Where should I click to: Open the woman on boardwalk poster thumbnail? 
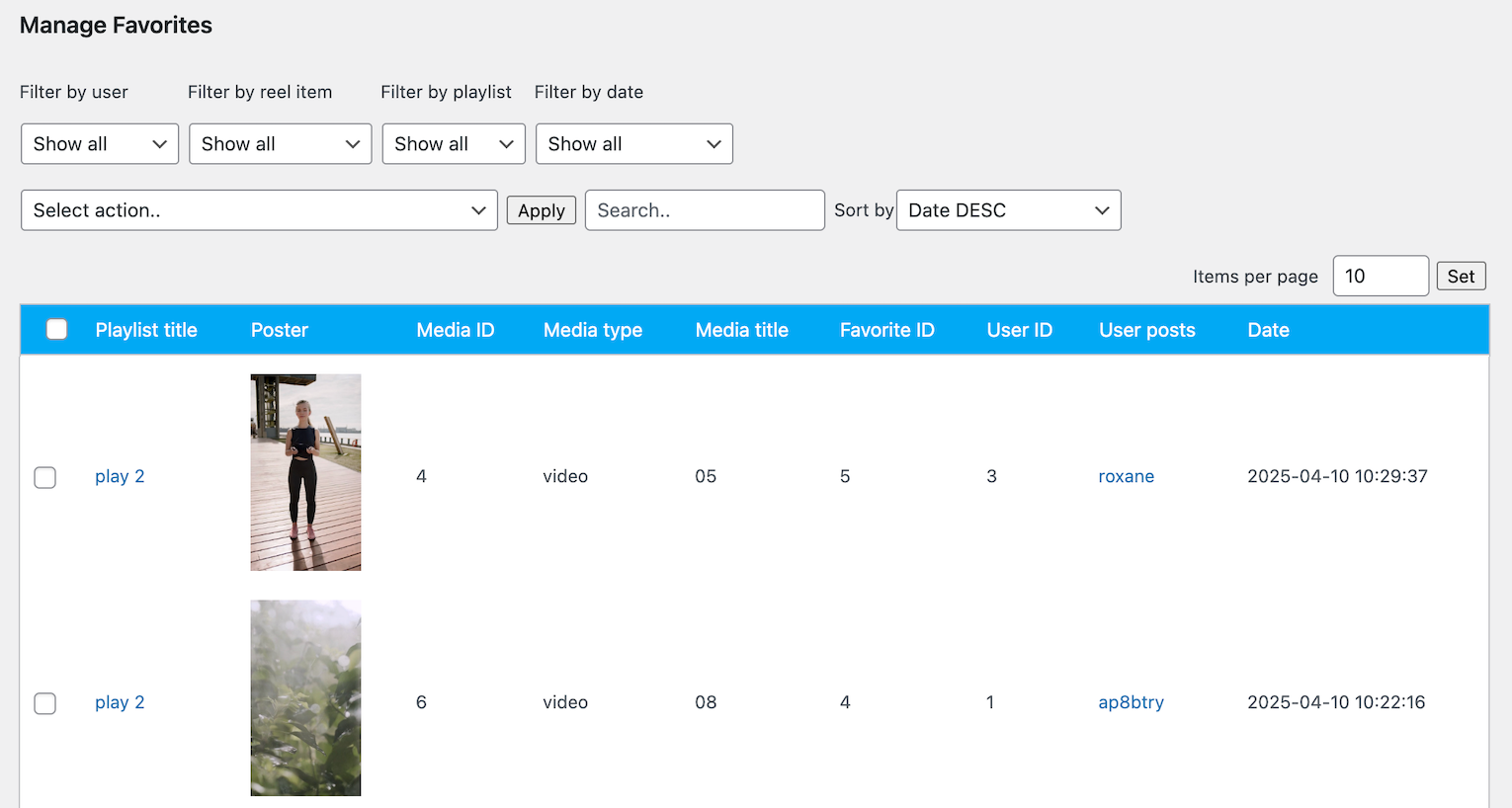(x=305, y=472)
